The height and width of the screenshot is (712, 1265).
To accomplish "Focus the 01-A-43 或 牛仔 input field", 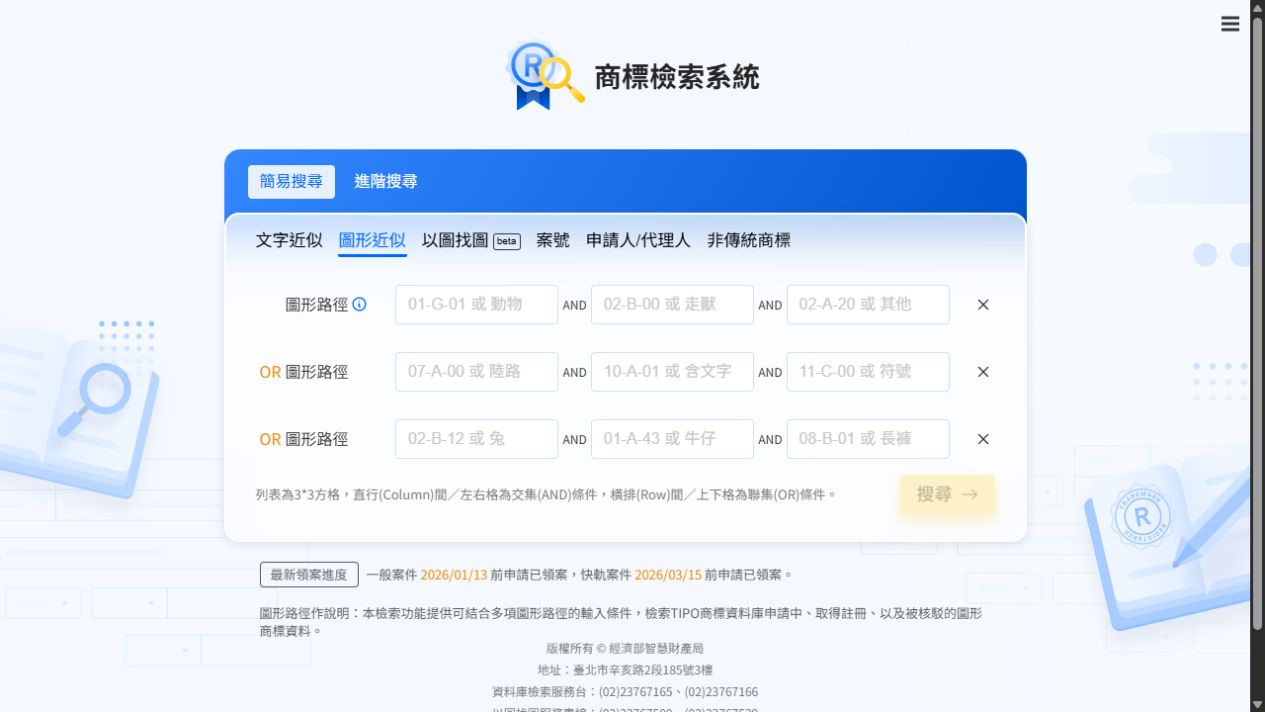I will point(672,438).
